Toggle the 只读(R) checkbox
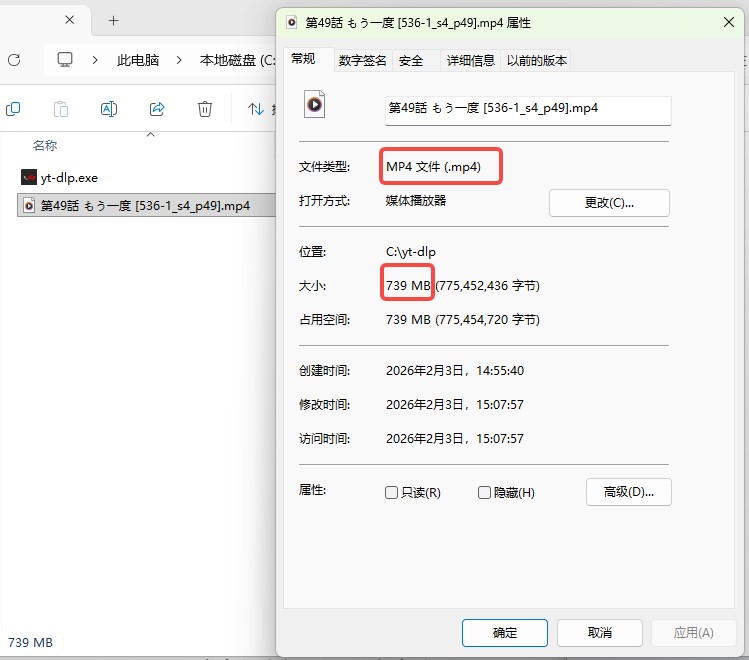 391,492
